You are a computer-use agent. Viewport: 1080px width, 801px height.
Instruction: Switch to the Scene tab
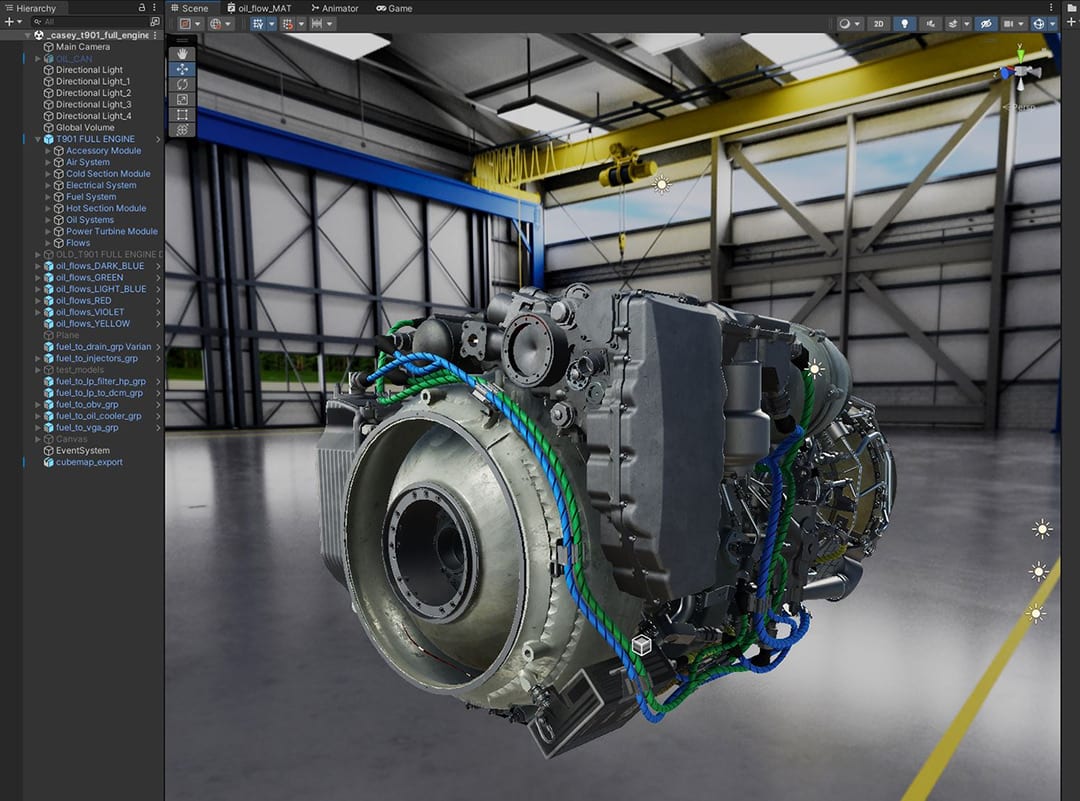pyautogui.click(x=189, y=8)
